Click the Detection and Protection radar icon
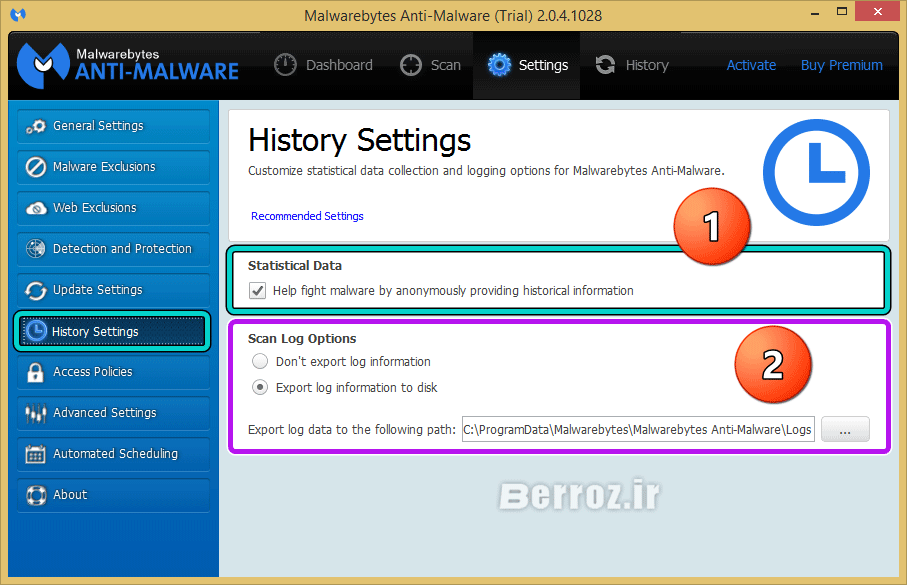 pyautogui.click(x=36, y=249)
